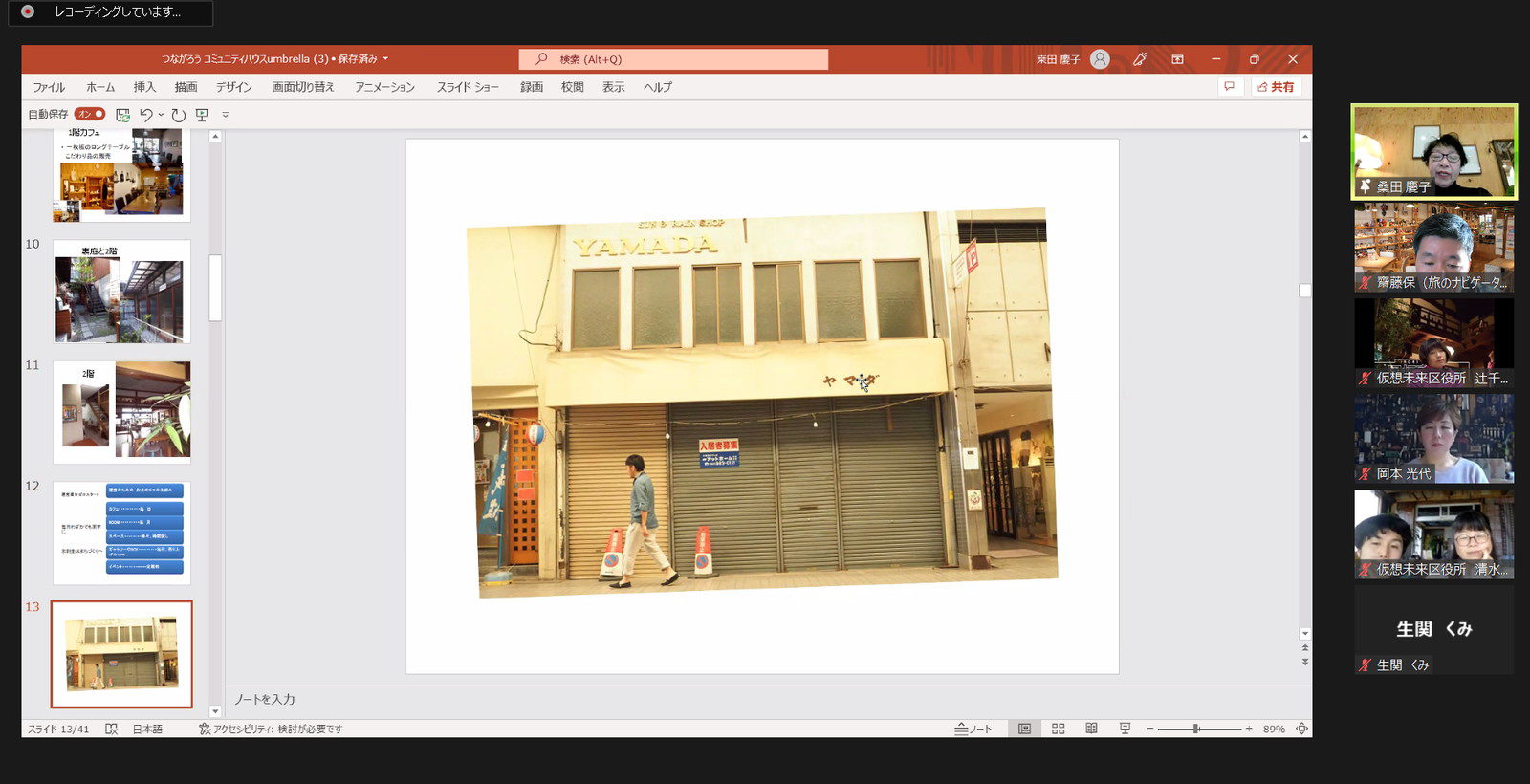This screenshot has width=1530, height=784.
Task: Select the 岡本 光代 participant video tile
Action: tap(1433, 438)
